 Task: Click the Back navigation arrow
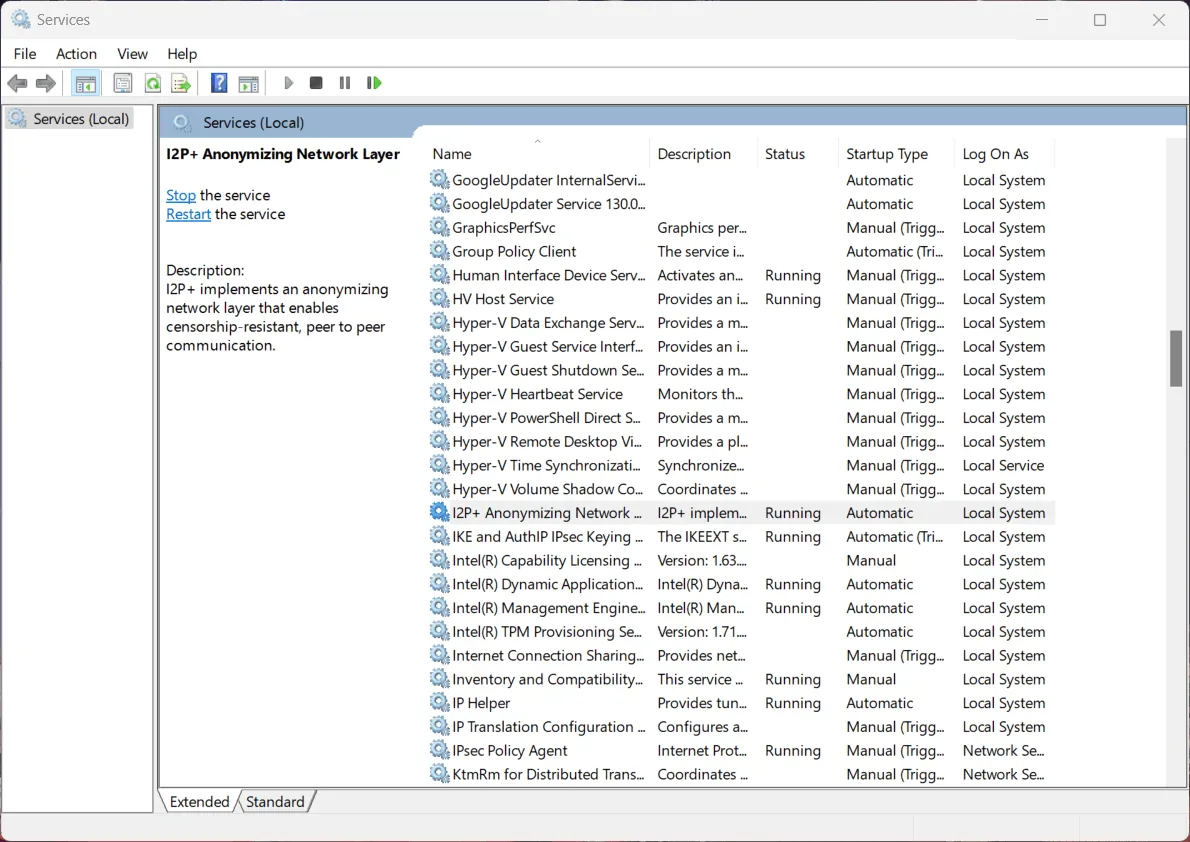pyautogui.click(x=17, y=83)
